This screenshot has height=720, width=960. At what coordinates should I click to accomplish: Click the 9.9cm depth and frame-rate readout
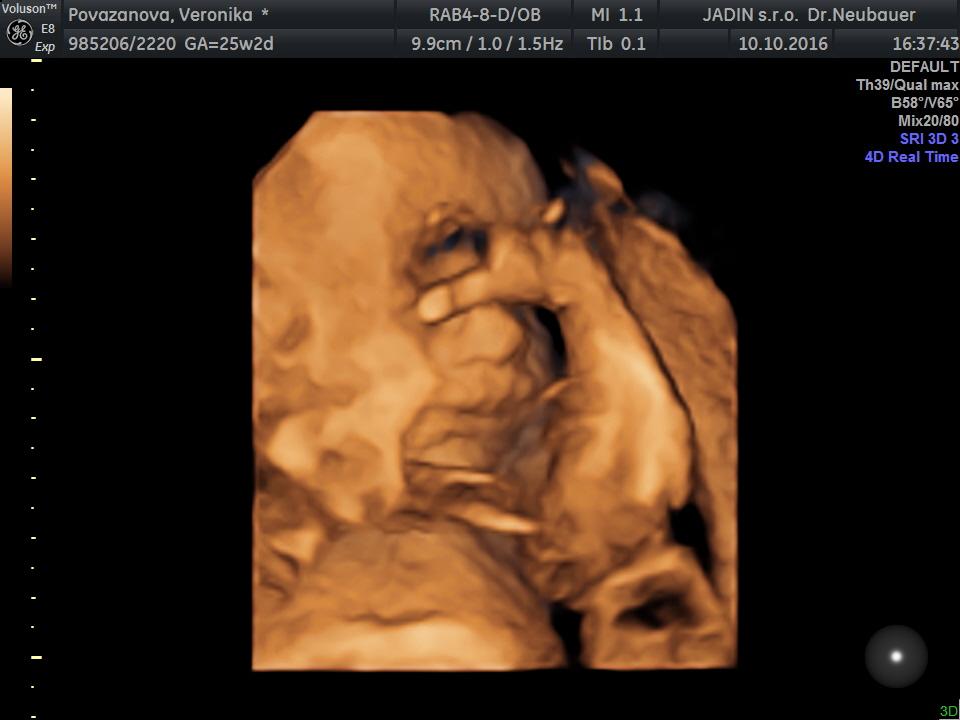pyautogui.click(x=487, y=44)
